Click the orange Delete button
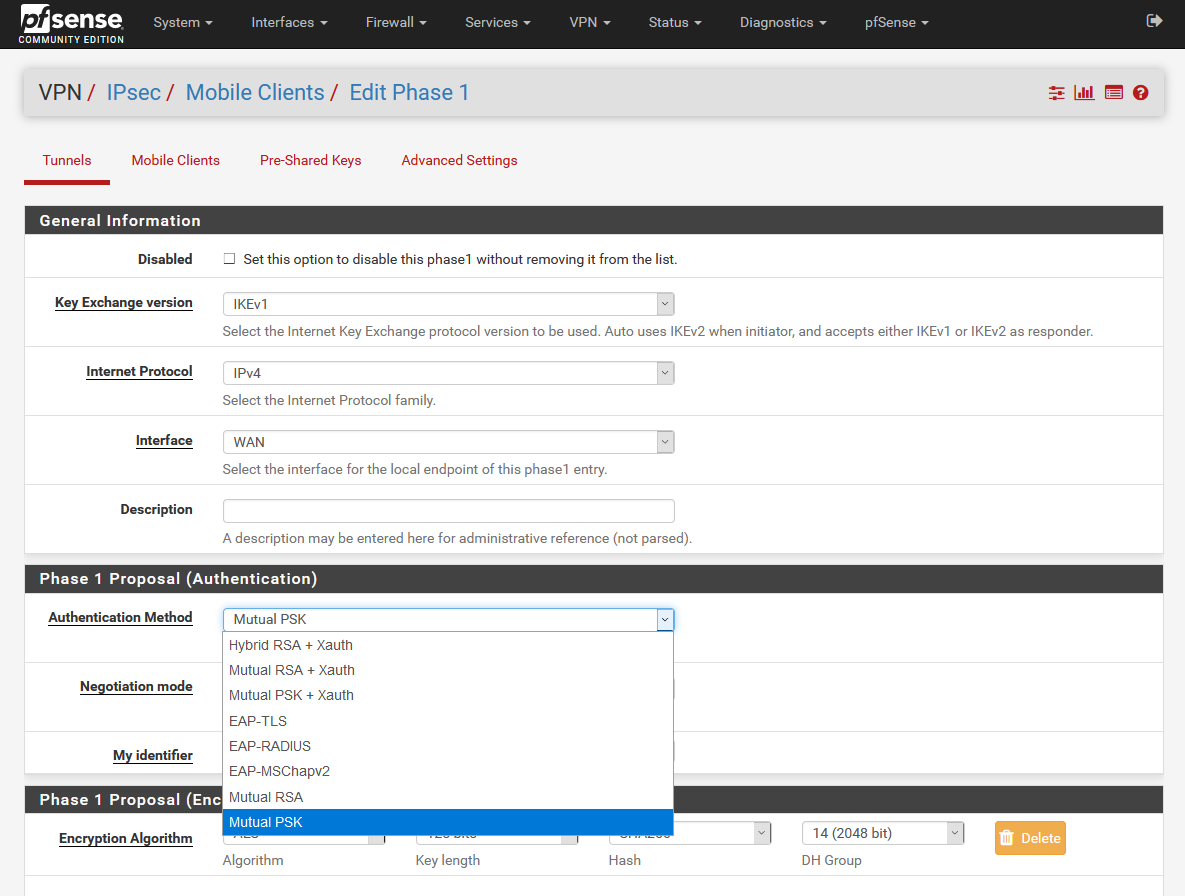 click(1030, 838)
